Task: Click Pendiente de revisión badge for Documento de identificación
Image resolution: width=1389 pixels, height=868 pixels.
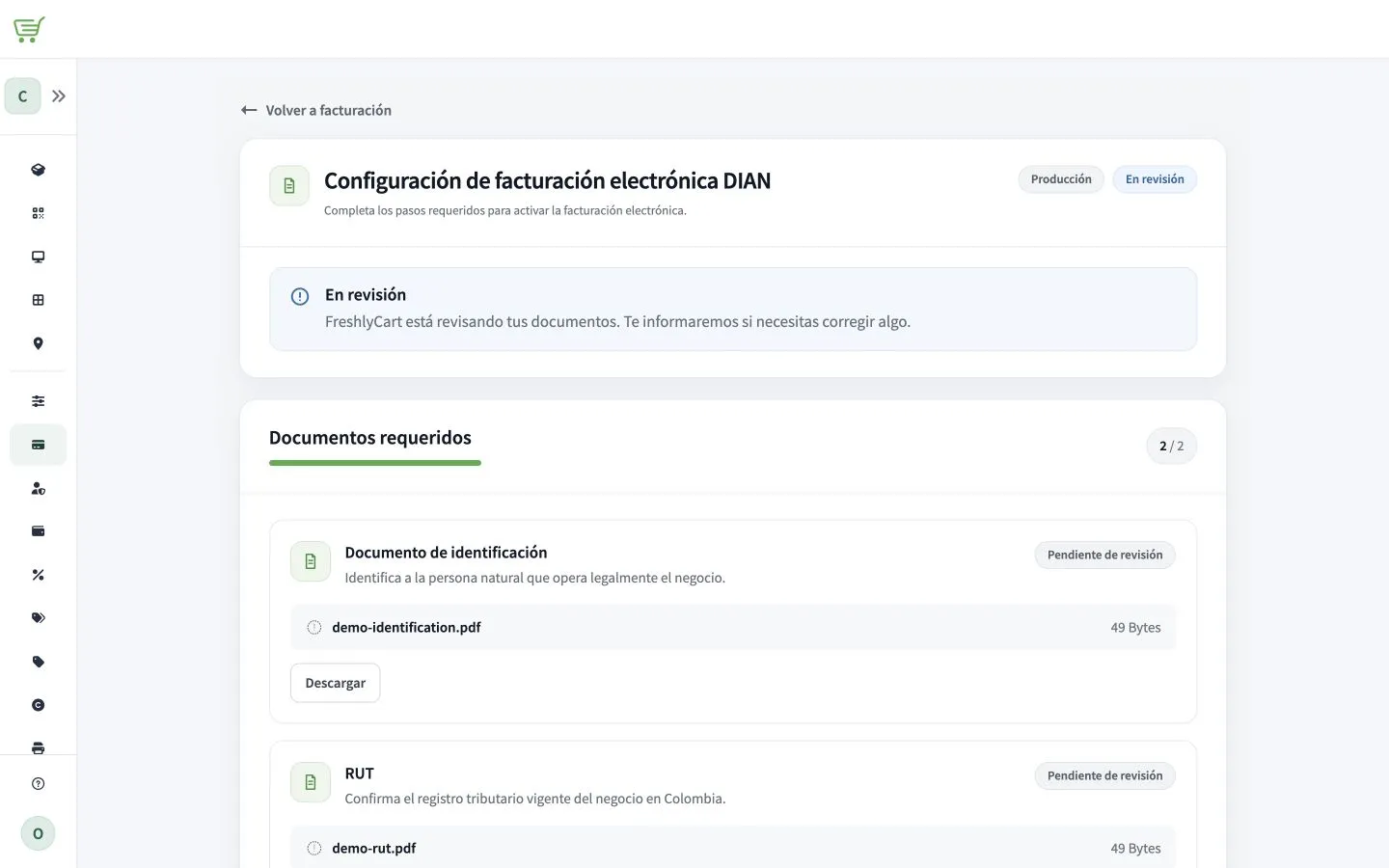Action: [x=1105, y=555]
